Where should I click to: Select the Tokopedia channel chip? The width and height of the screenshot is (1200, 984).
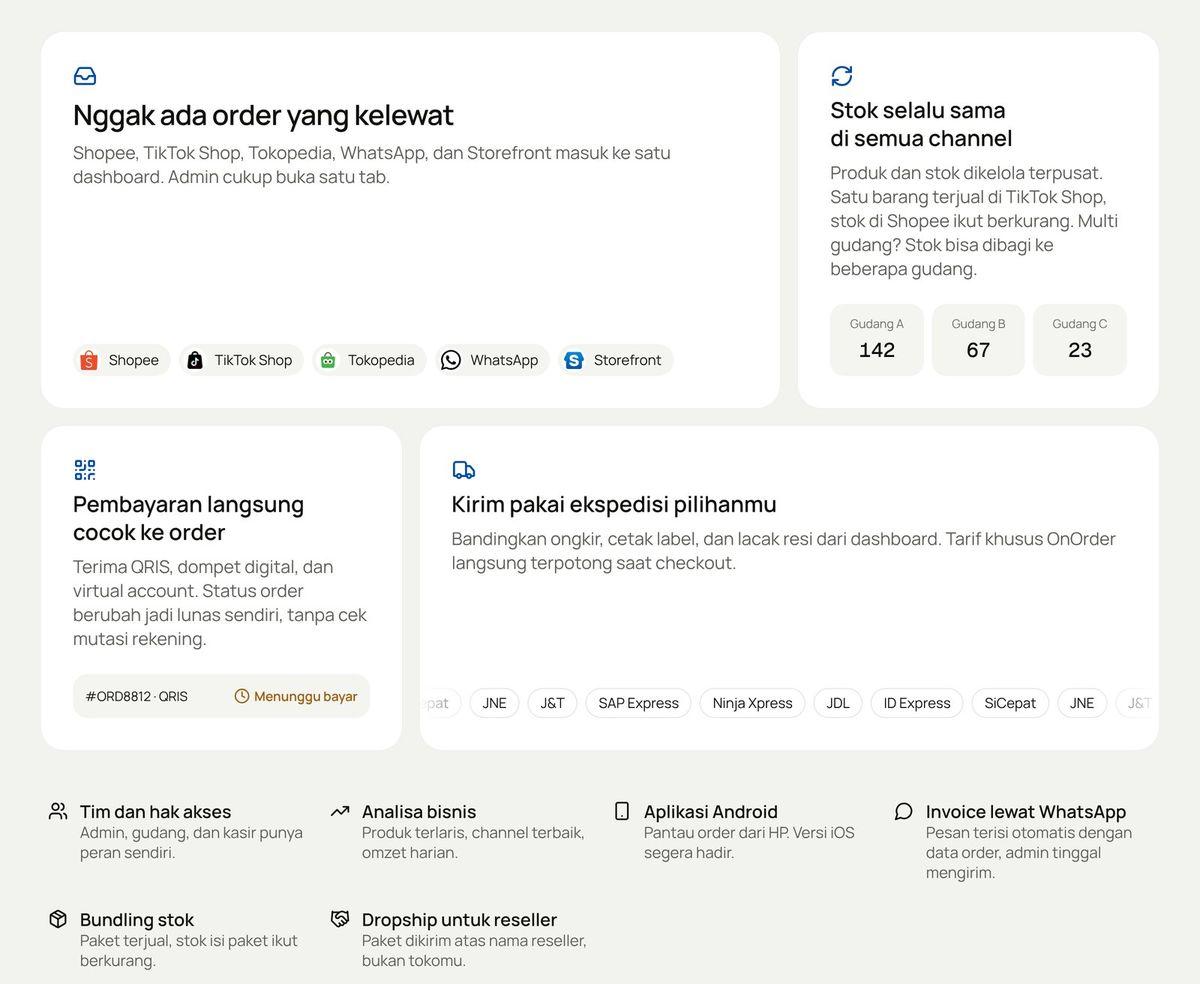pyautogui.click(x=370, y=360)
